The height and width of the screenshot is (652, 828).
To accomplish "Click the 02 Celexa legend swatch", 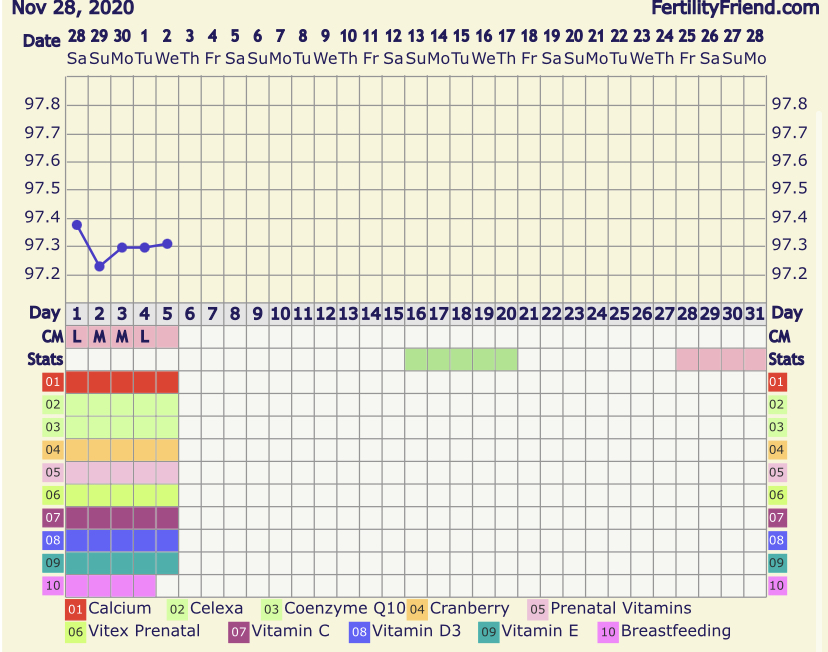I will point(177,609).
